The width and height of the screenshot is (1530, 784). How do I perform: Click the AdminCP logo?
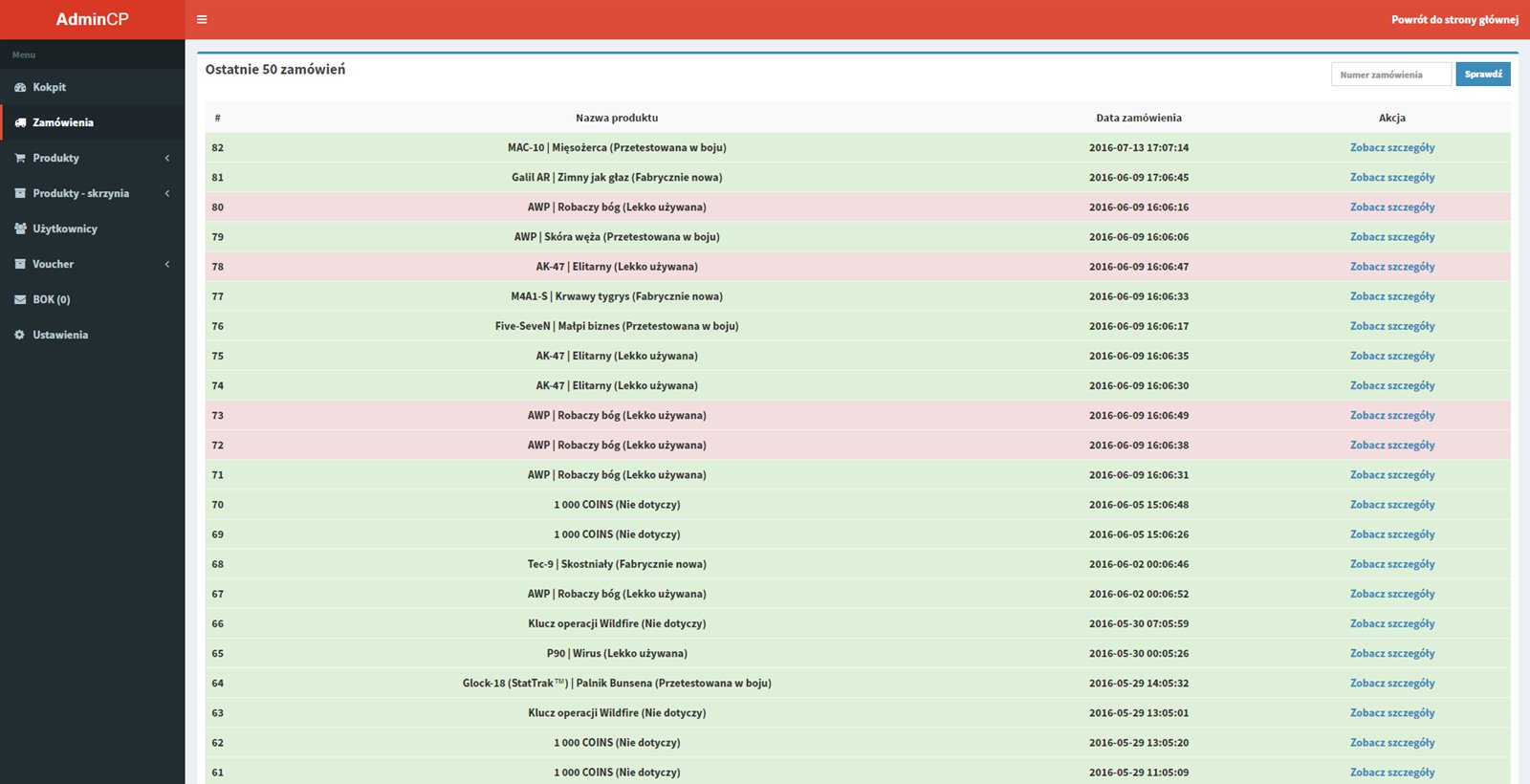pyautogui.click(x=92, y=19)
